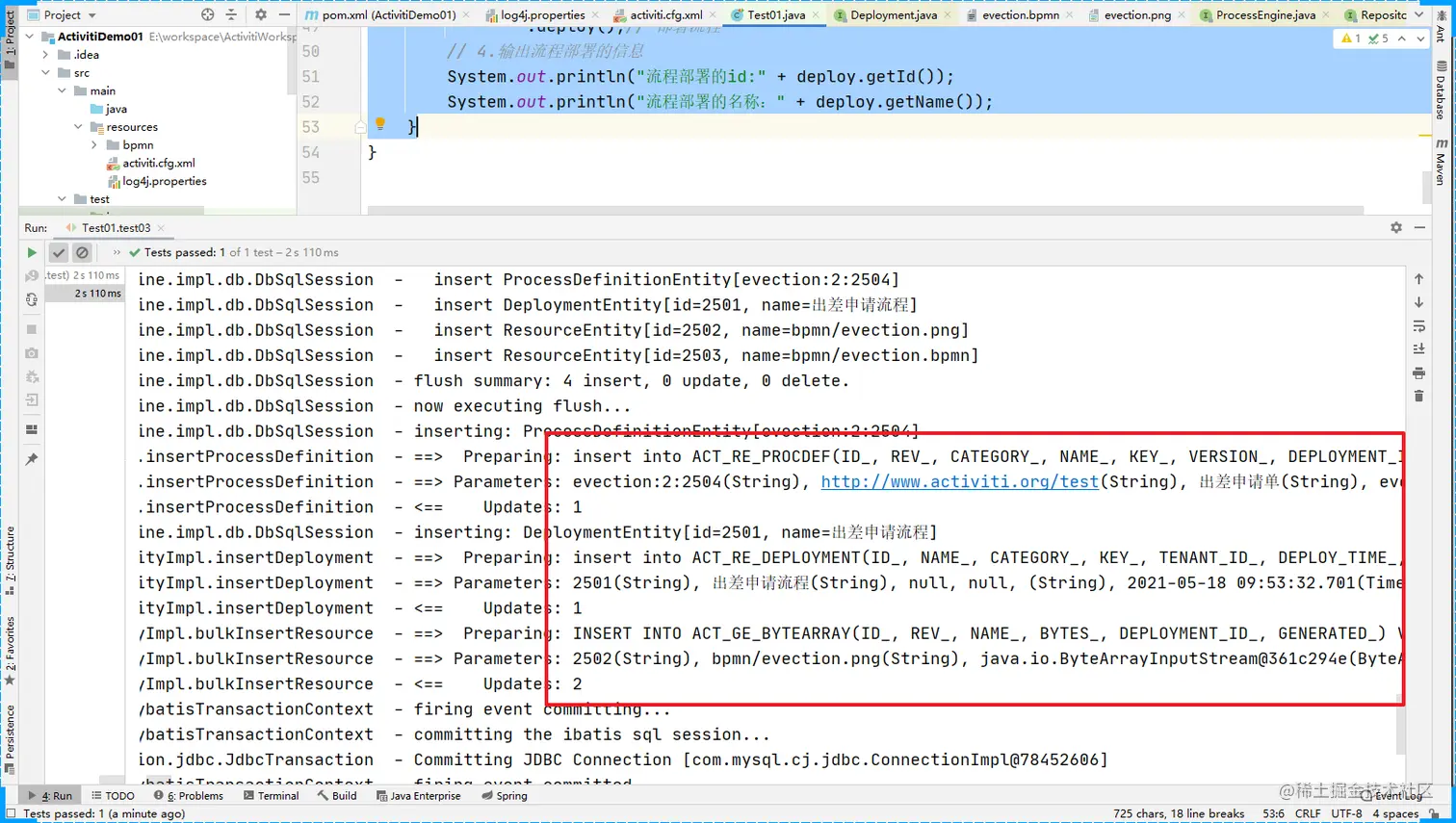The height and width of the screenshot is (823, 1456).
Task: Open the Ant side tool window
Action: [x=1442, y=27]
